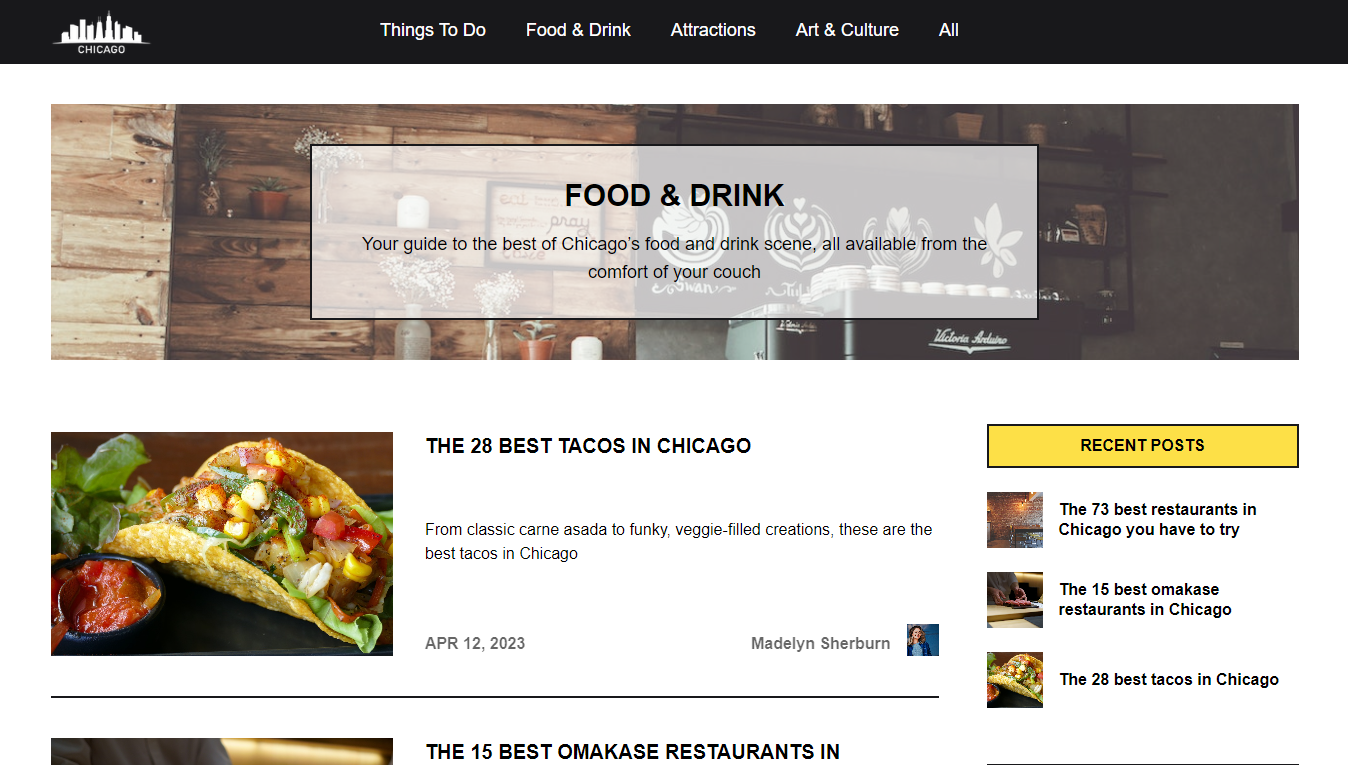Screen dimensions: 1348x765
Task: Open 15 Best Omakase Restaurants headline
Action: [633, 752]
